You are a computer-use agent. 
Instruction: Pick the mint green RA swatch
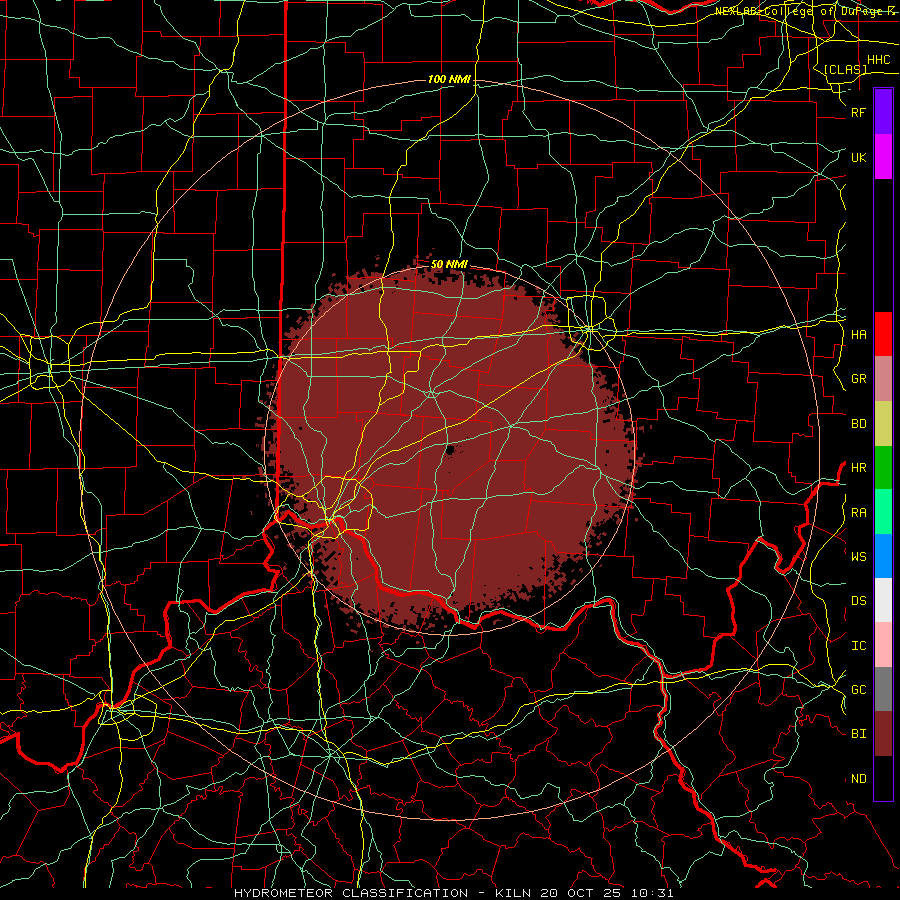tap(883, 512)
